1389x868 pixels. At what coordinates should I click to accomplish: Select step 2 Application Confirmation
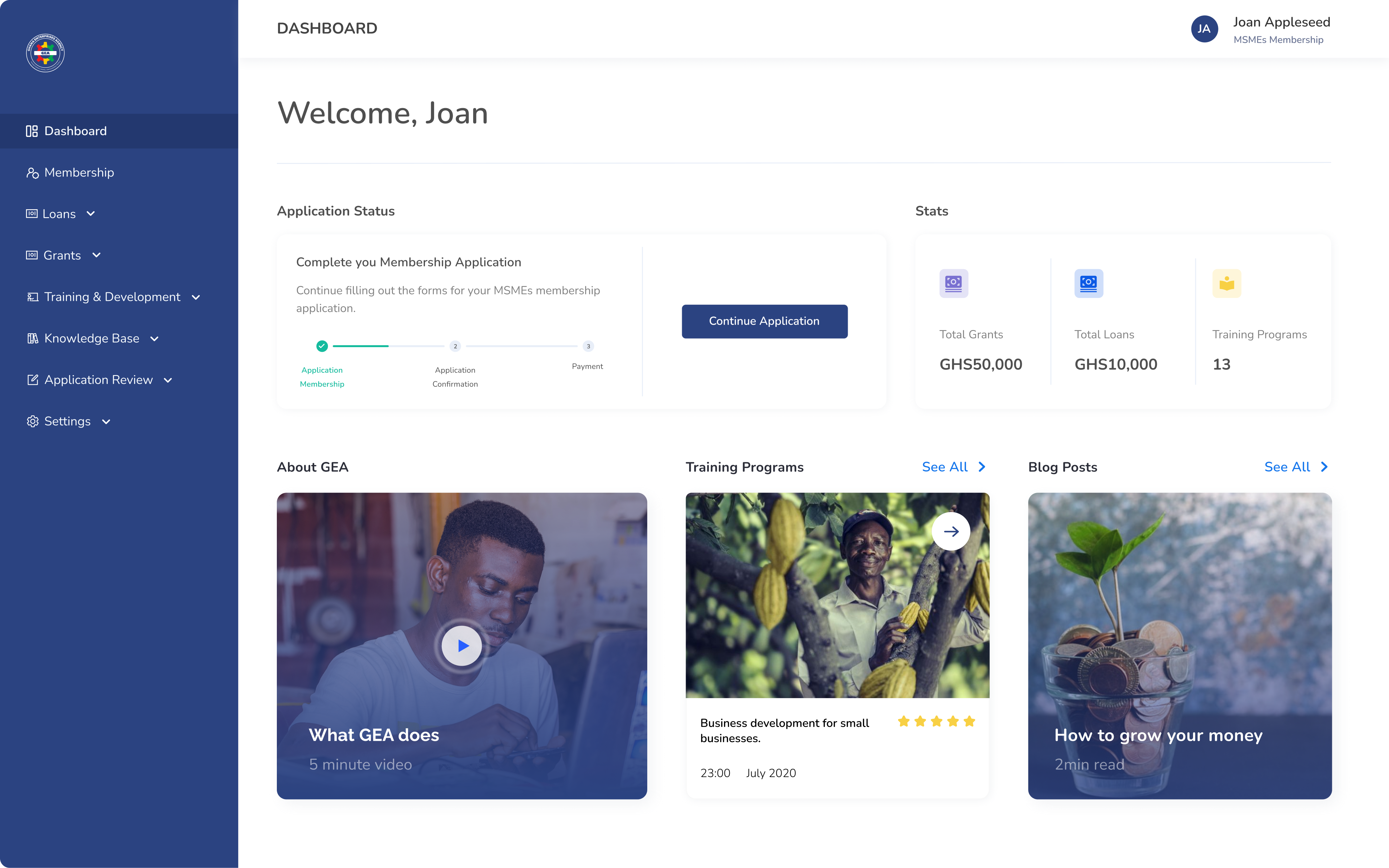click(455, 346)
